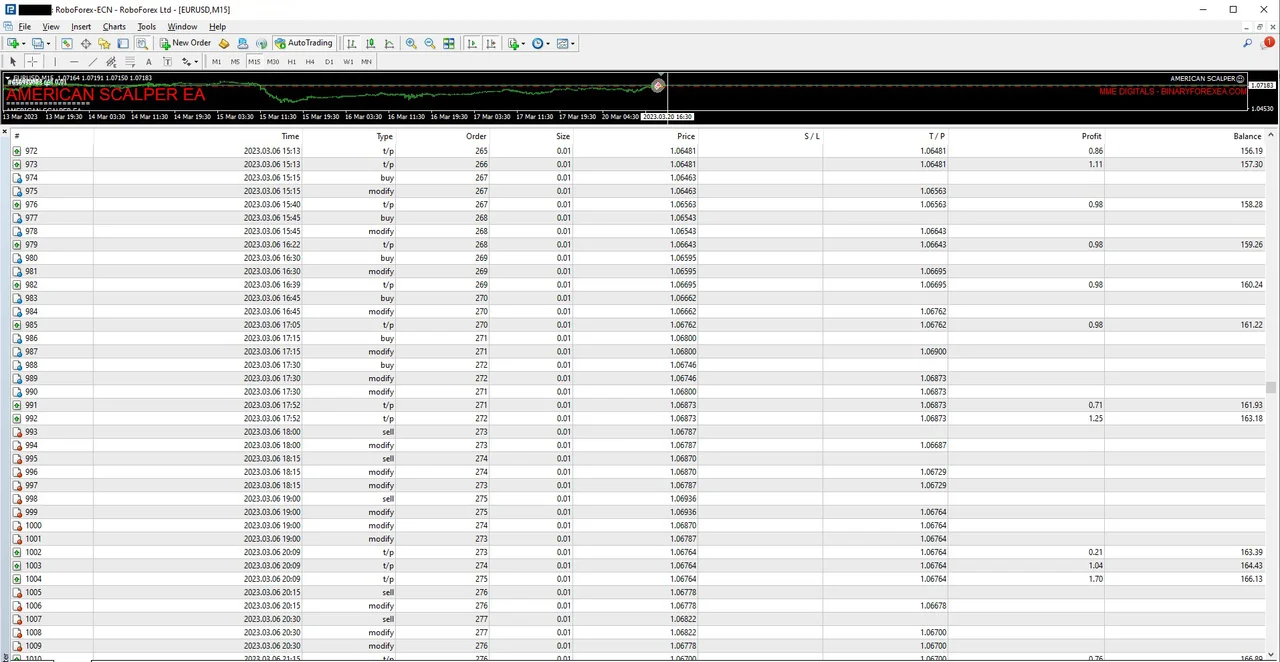The width and height of the screenshot is (1280, 662).
Task: Select the Fibonacci Retracement tool
Action: pyautogui.click(x=130, y=61)
